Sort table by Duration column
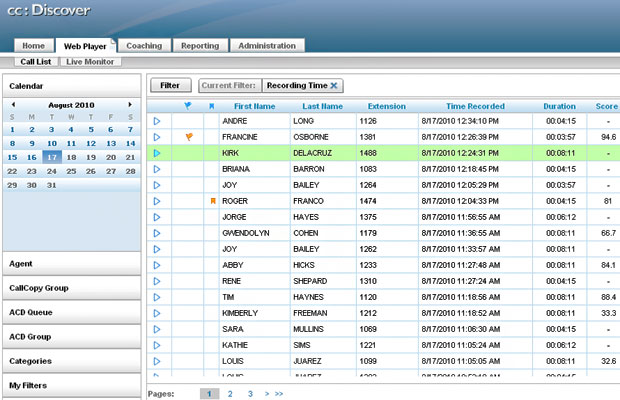 pyautogui.click(x=559, y=106)
